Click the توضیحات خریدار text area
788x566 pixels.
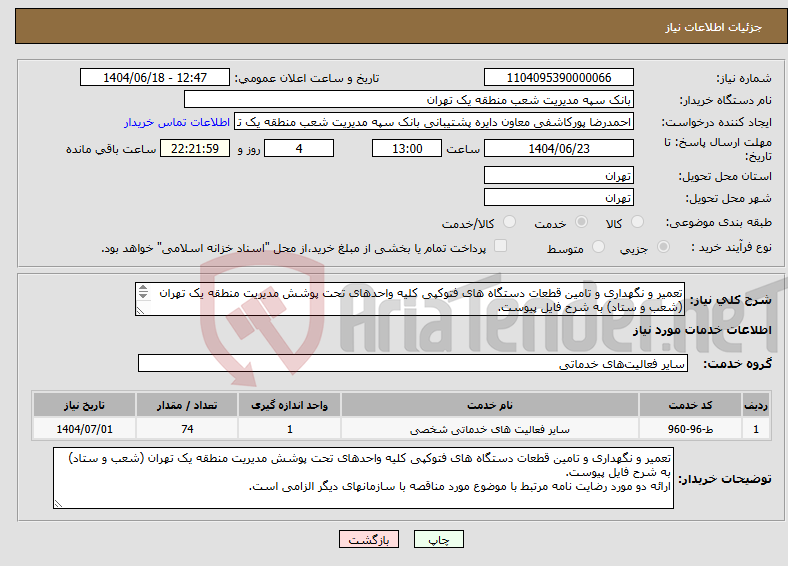tap(363, 478)
